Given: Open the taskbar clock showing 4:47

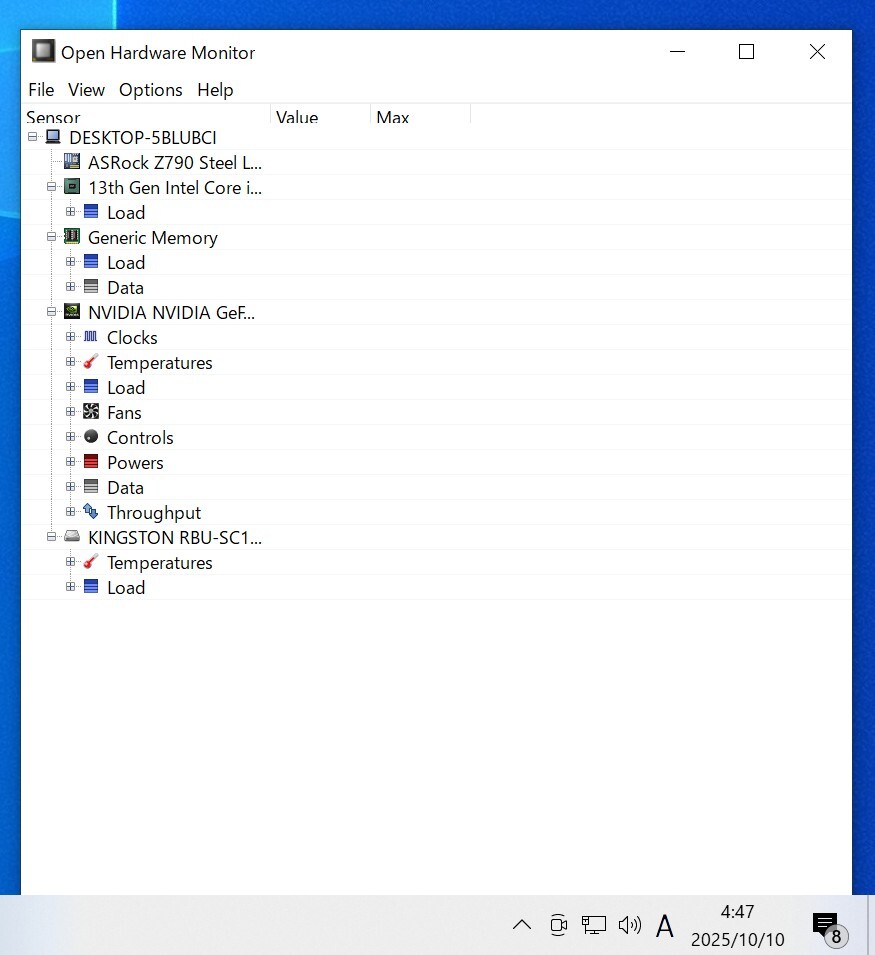Looking at the screenshot, I should 737,925.
